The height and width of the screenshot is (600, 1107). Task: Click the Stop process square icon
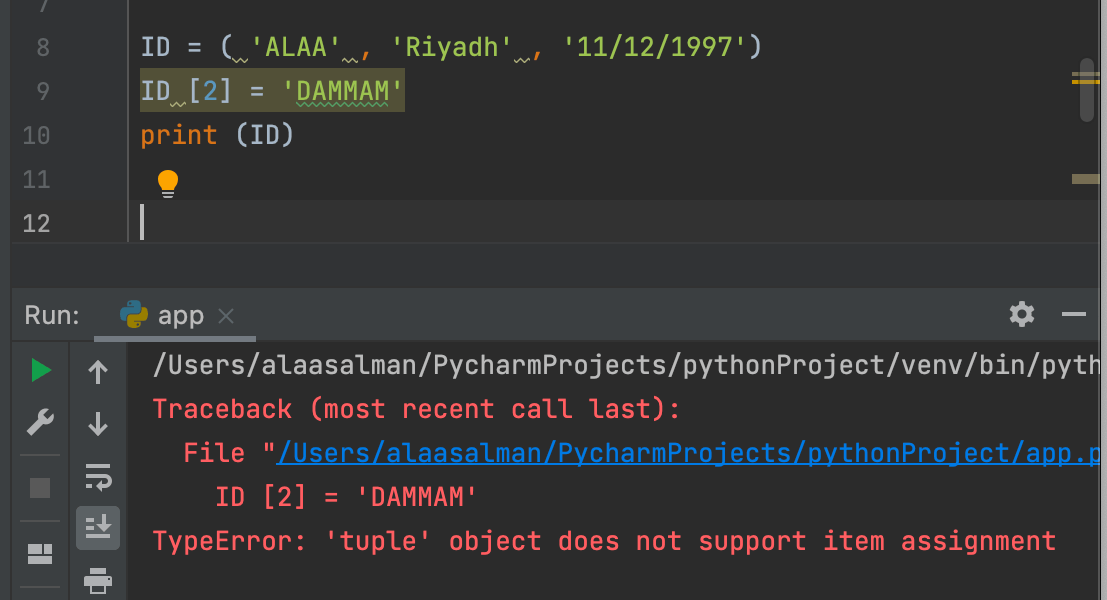point(40,488)
